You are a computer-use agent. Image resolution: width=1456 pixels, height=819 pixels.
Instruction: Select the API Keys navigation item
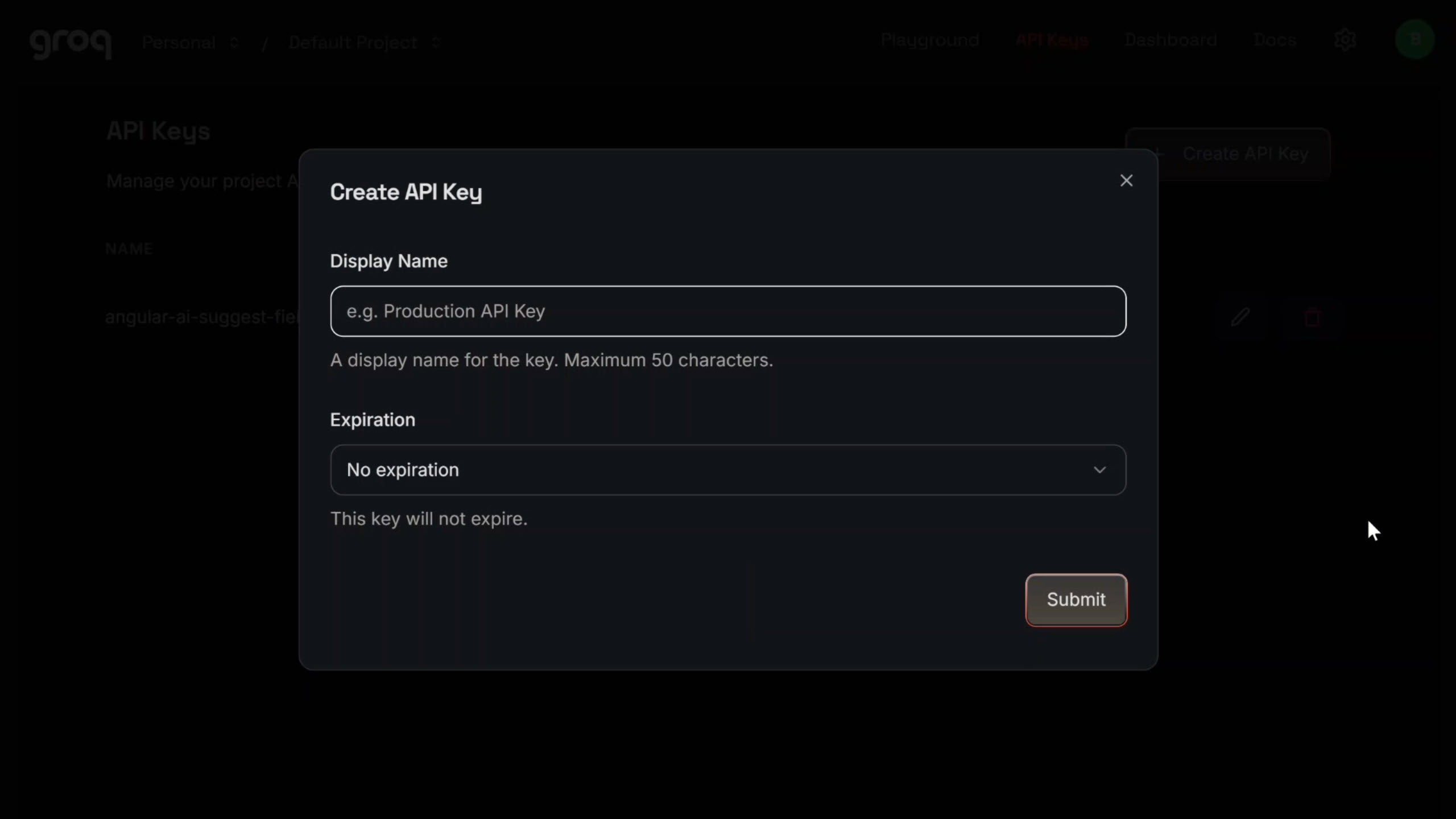[x=1052, y=40]
